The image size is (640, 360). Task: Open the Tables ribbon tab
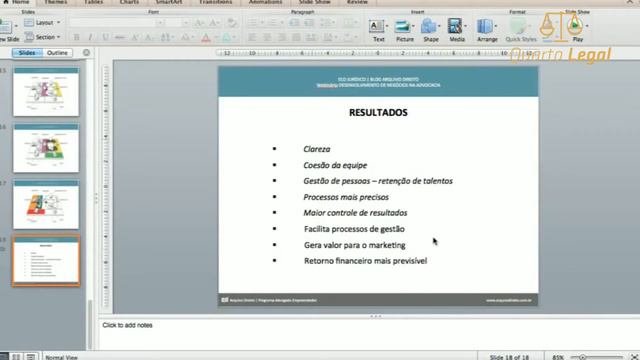click(93, 2)
